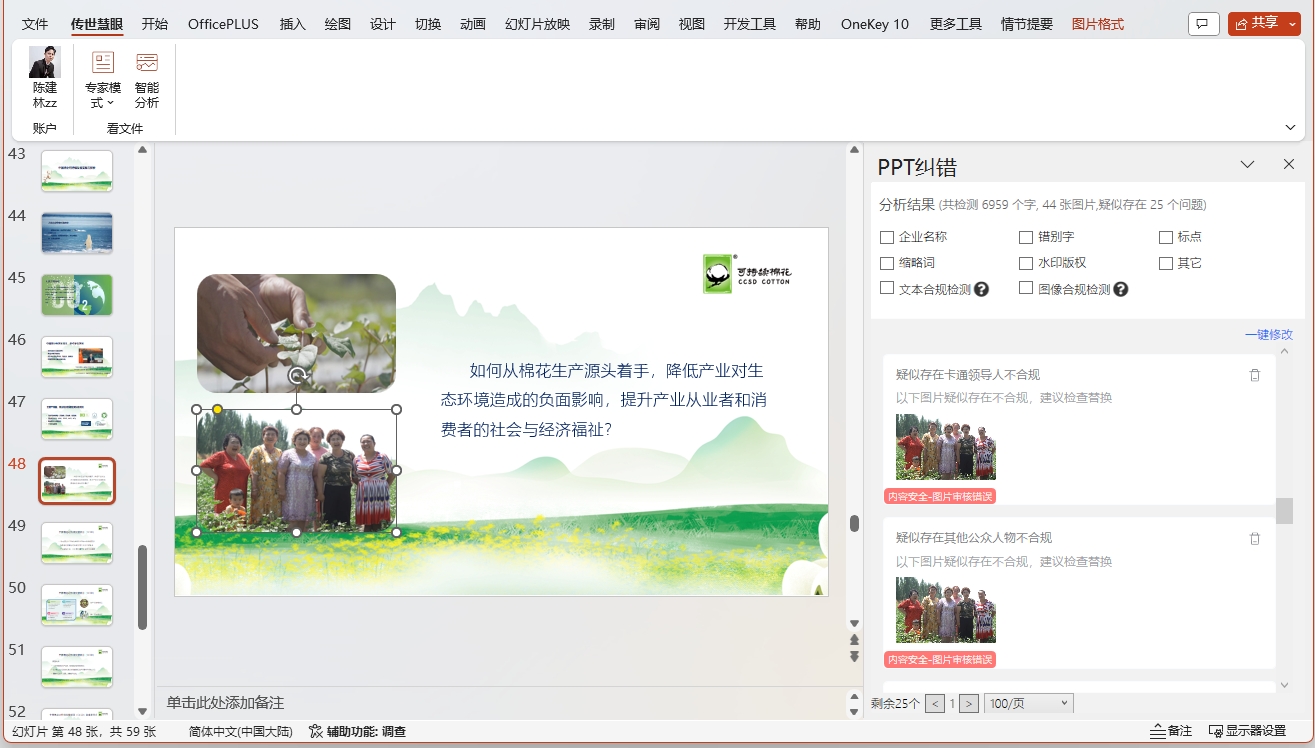Open the OneKey 10 tab
The width and height of the screenshot is (1315, 748).
[875, 24]
